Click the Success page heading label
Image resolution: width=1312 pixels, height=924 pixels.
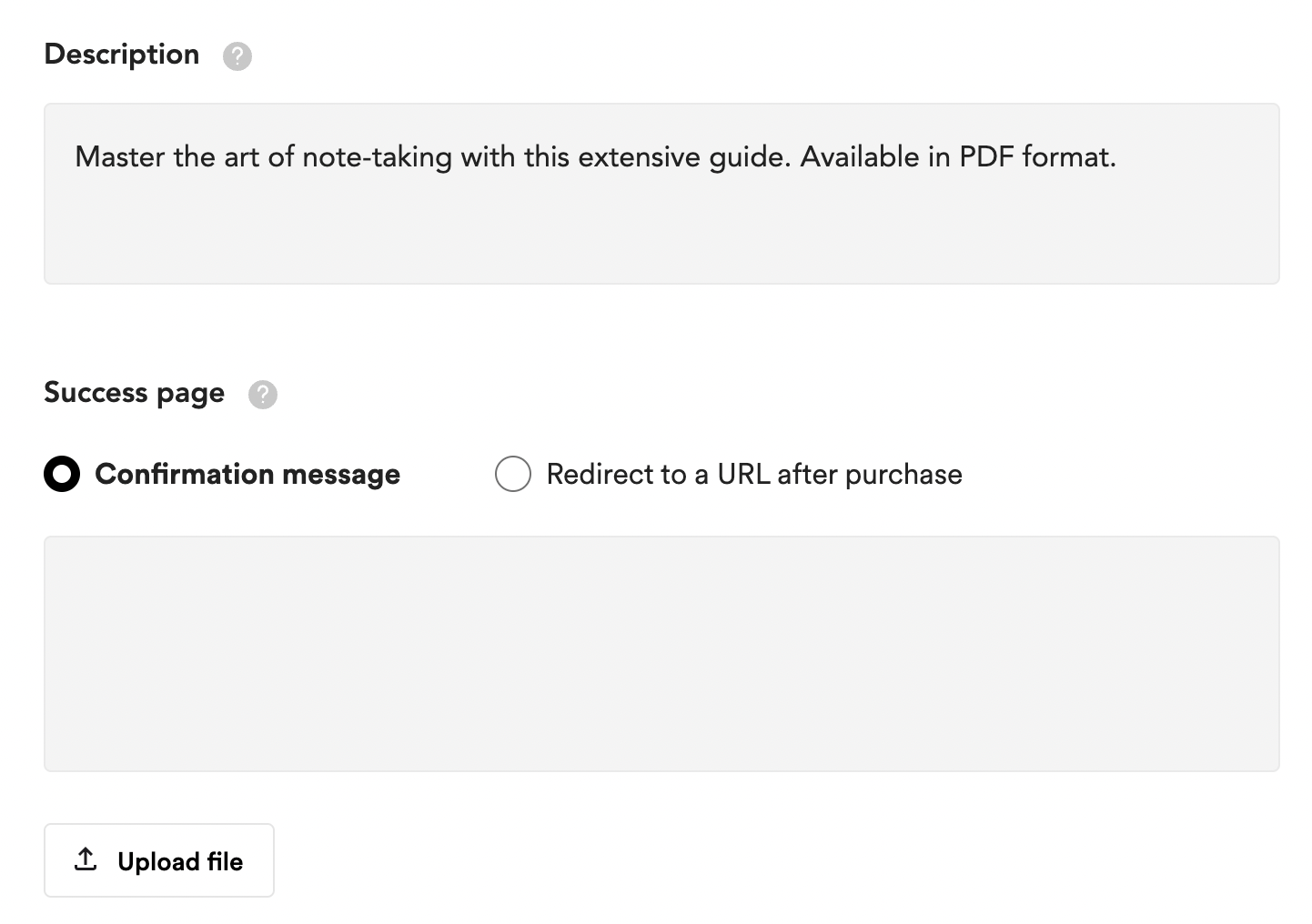134,393
